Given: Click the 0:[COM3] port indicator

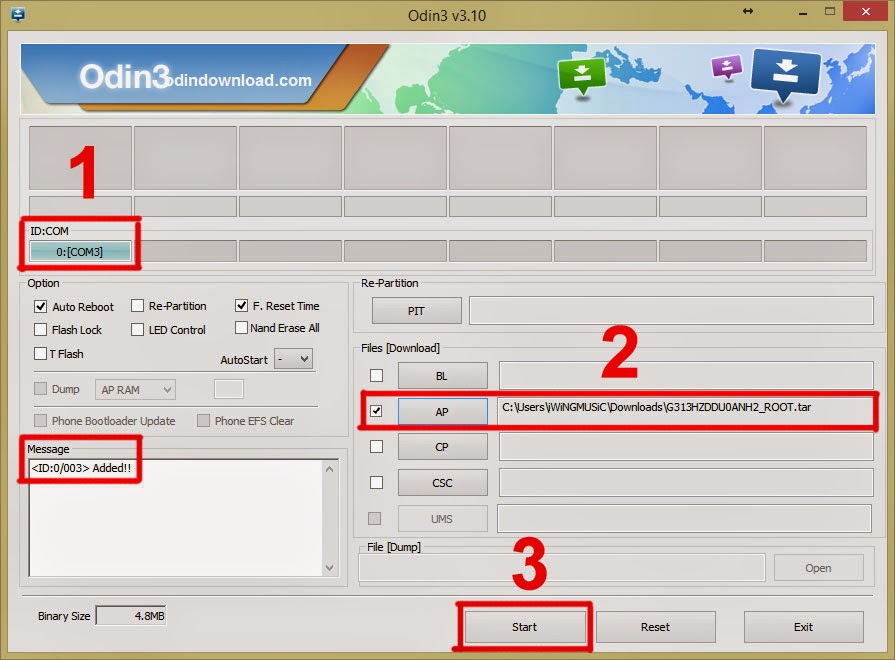Looking at the screenshot, I should pyautogui.click(x=80, y=251).
